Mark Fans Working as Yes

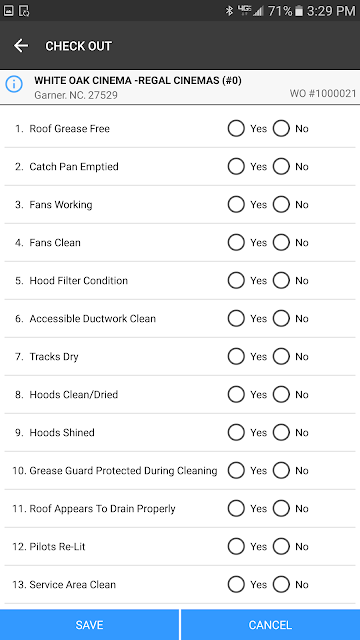coord(236,204)
